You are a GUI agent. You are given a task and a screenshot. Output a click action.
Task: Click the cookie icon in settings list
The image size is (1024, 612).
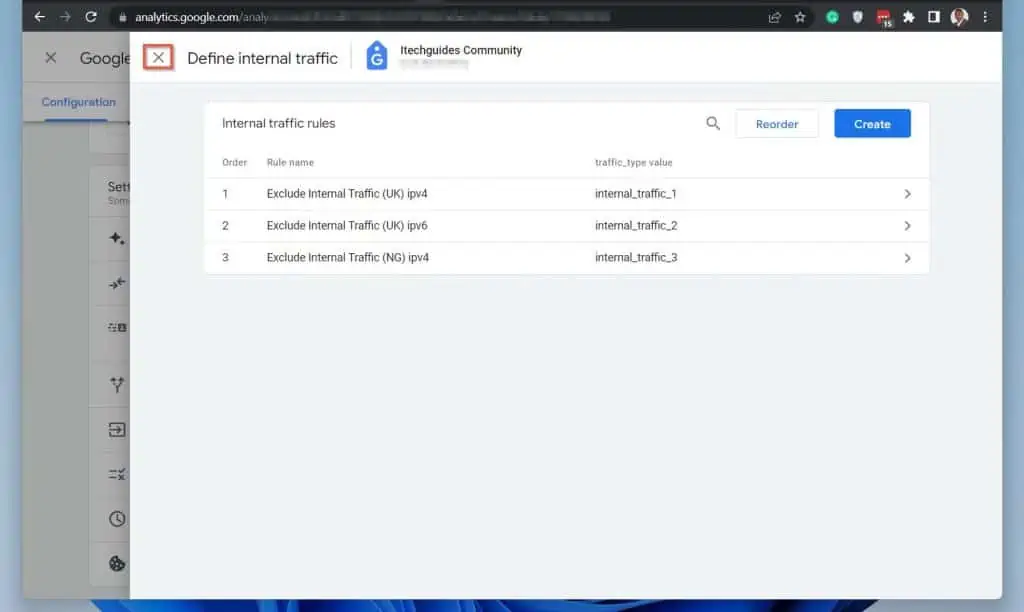coord(117,563)
